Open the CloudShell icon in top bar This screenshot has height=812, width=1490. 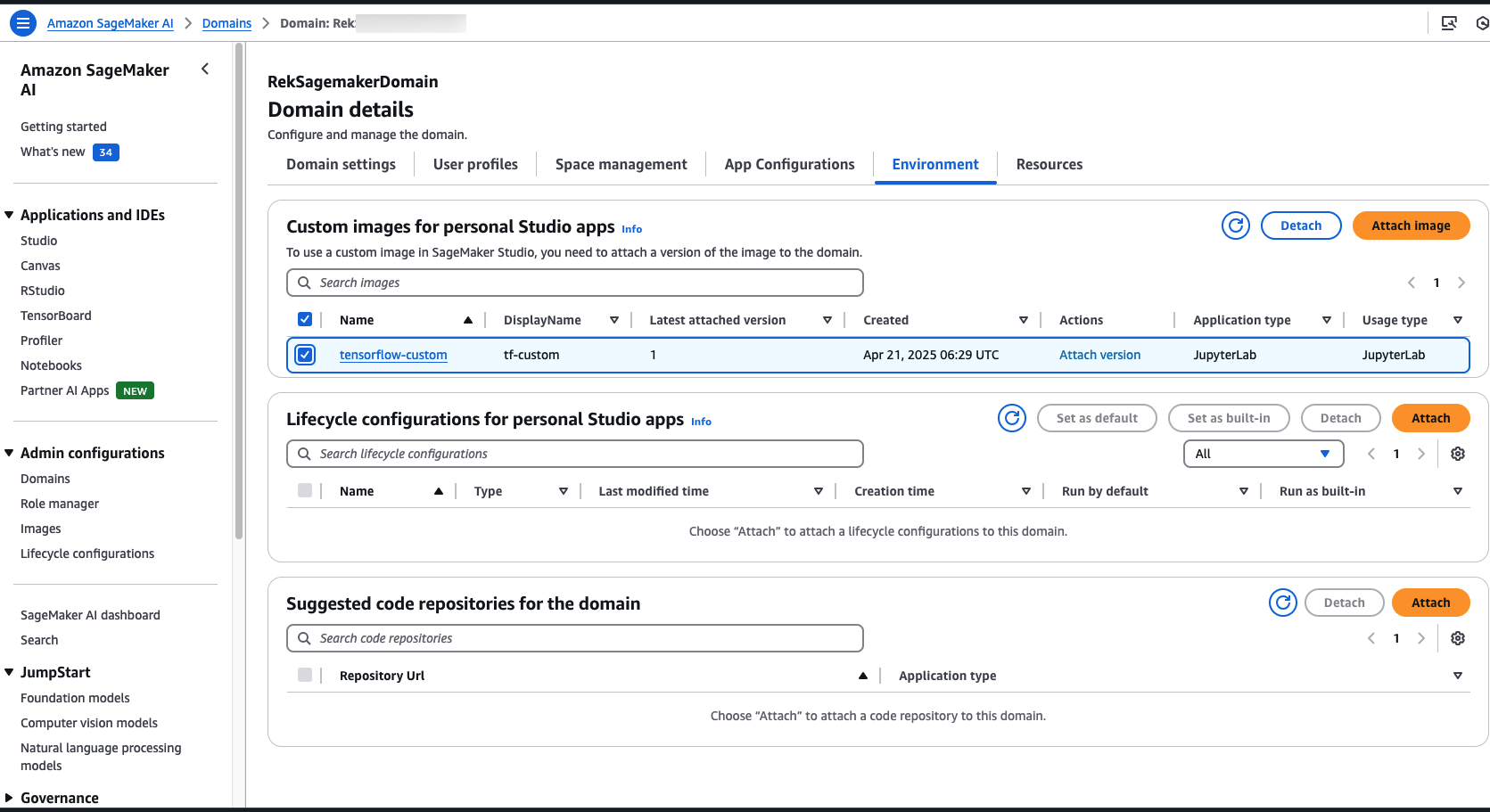click(x=1449, y=23)
